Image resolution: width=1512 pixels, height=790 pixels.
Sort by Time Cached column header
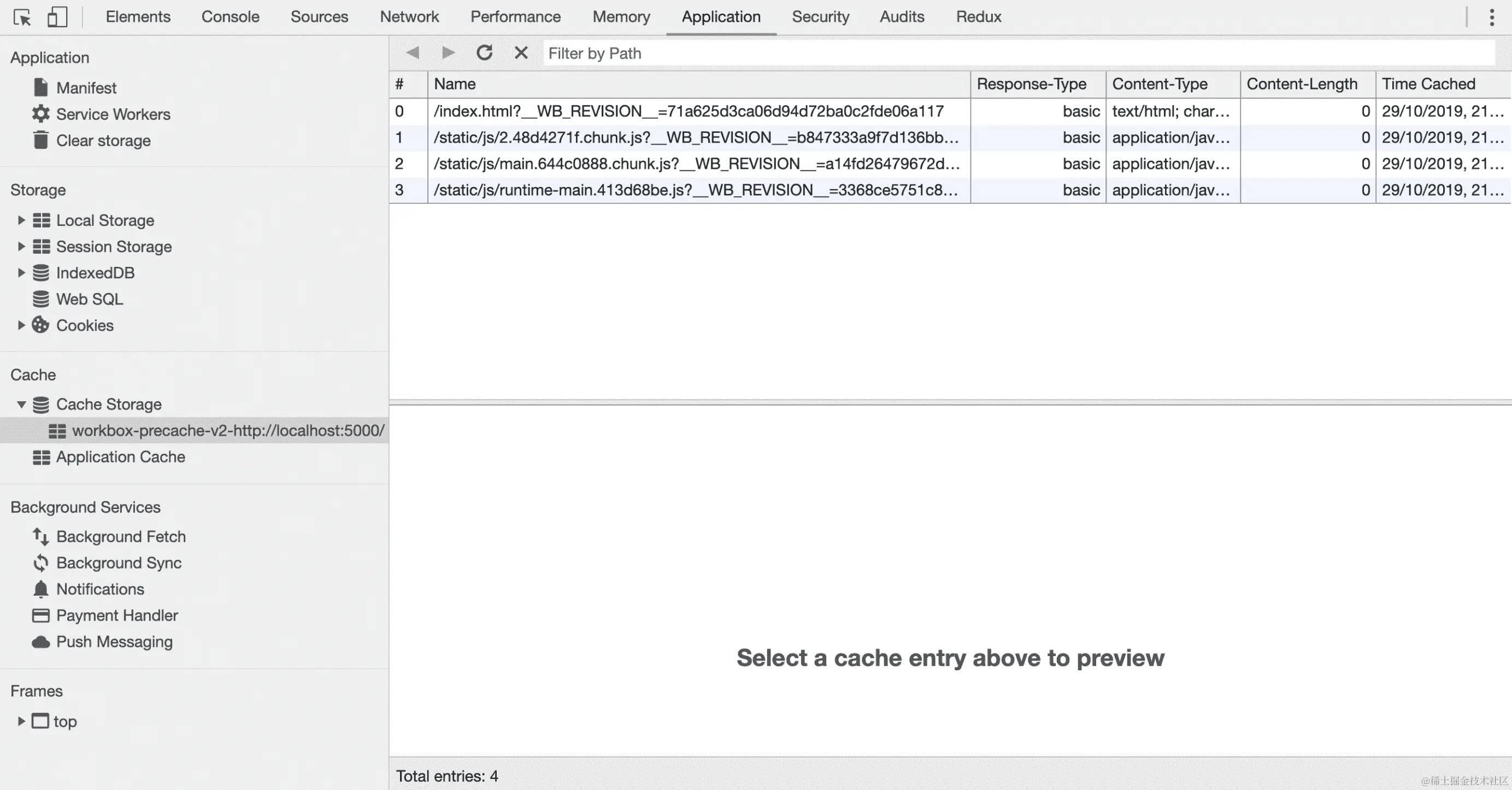pos(1428,84)
